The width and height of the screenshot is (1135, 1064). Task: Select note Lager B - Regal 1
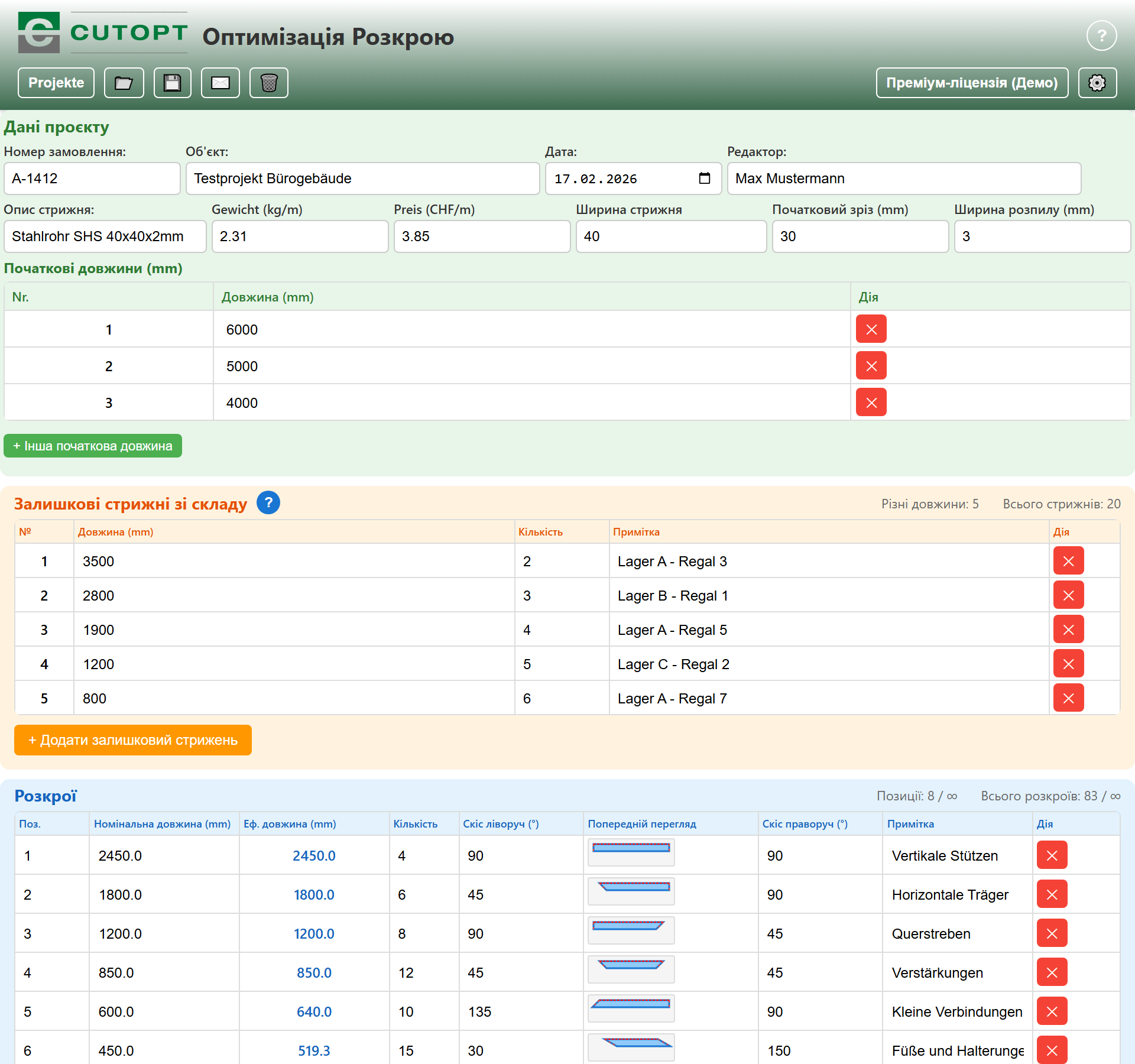829,595
